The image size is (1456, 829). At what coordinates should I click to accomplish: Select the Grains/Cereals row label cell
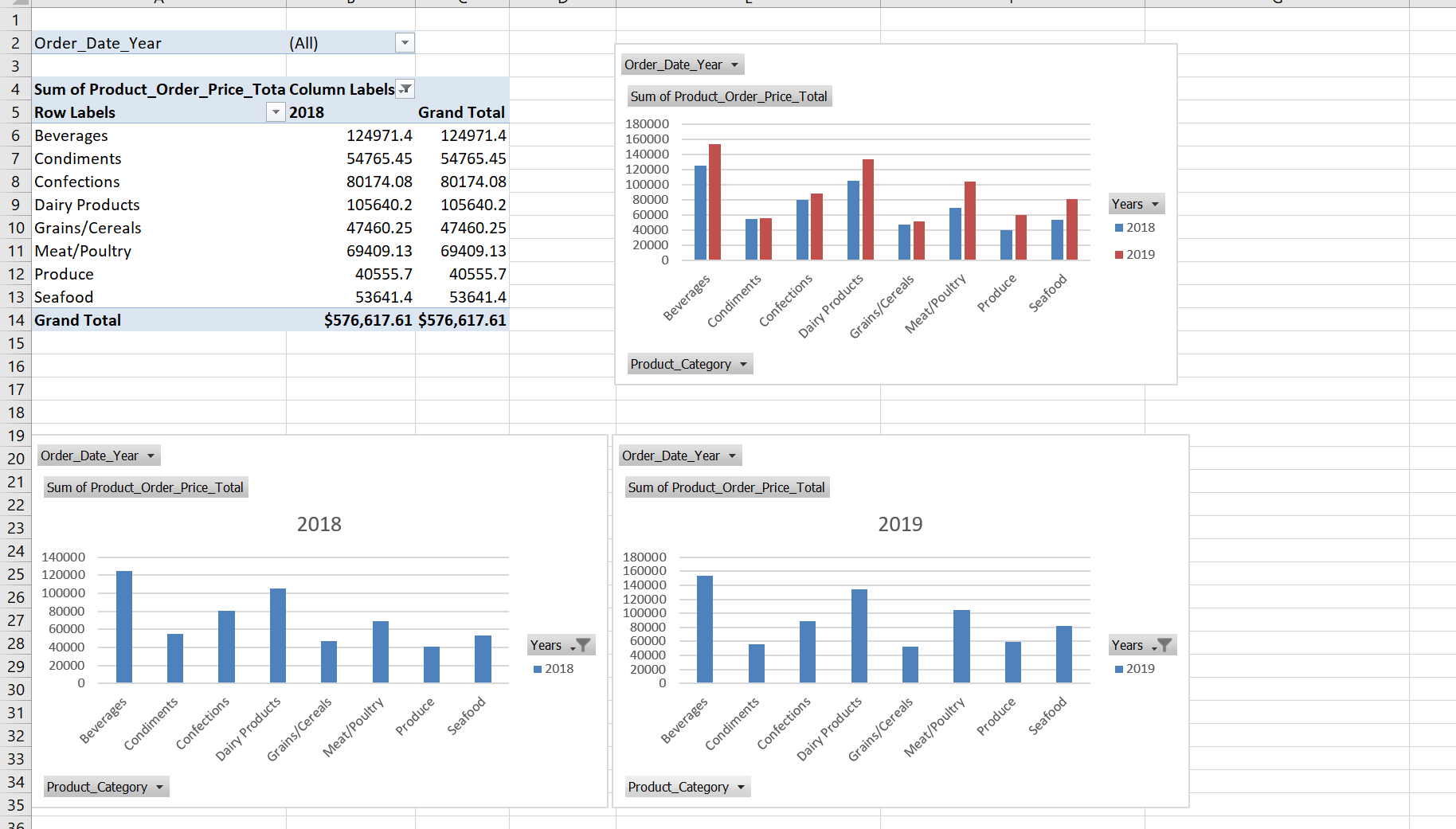tap(159, 228)
